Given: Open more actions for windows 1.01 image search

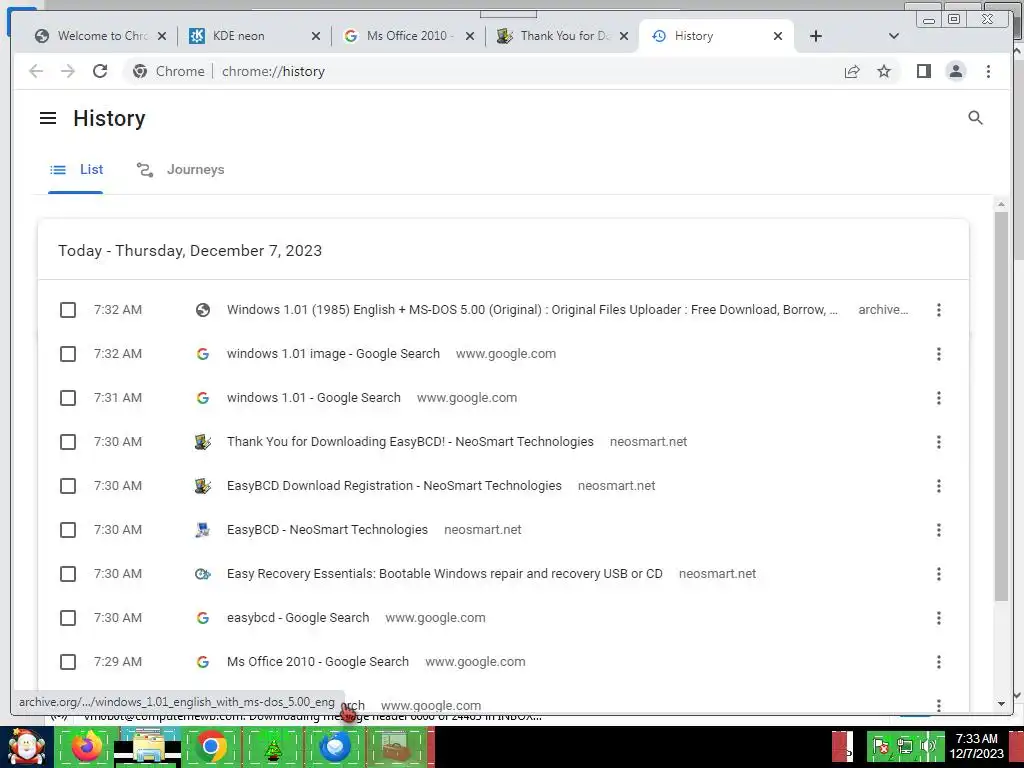Looking at the screenshot, I should 938,354.
